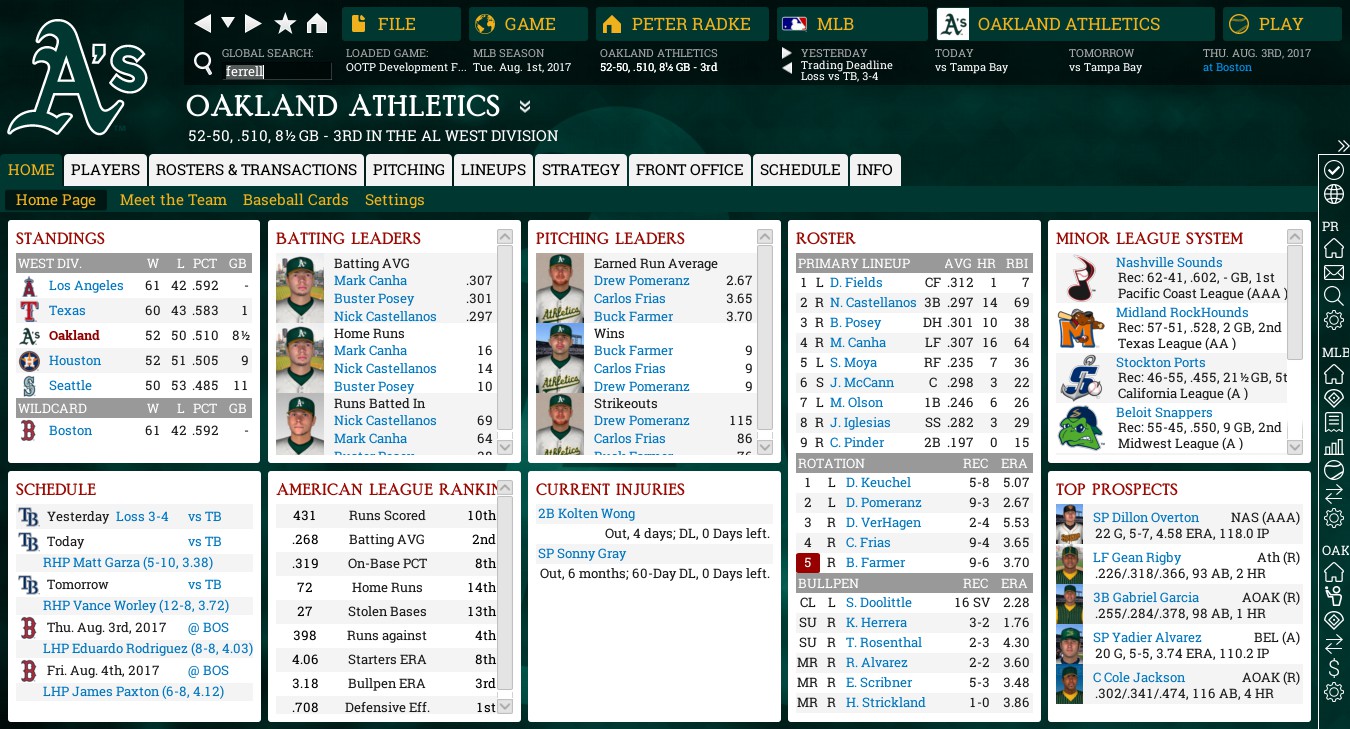Click the Global Search text field

(277, 72)
